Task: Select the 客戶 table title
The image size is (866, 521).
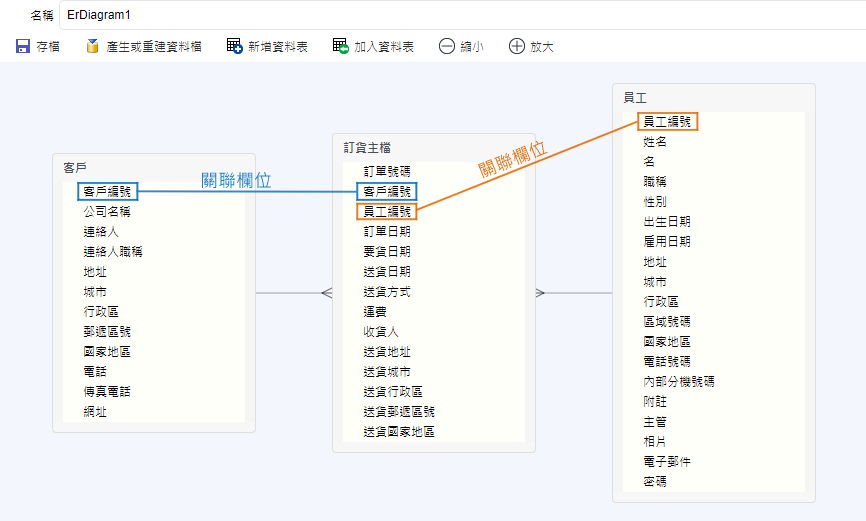Action: tap(75, 168)
